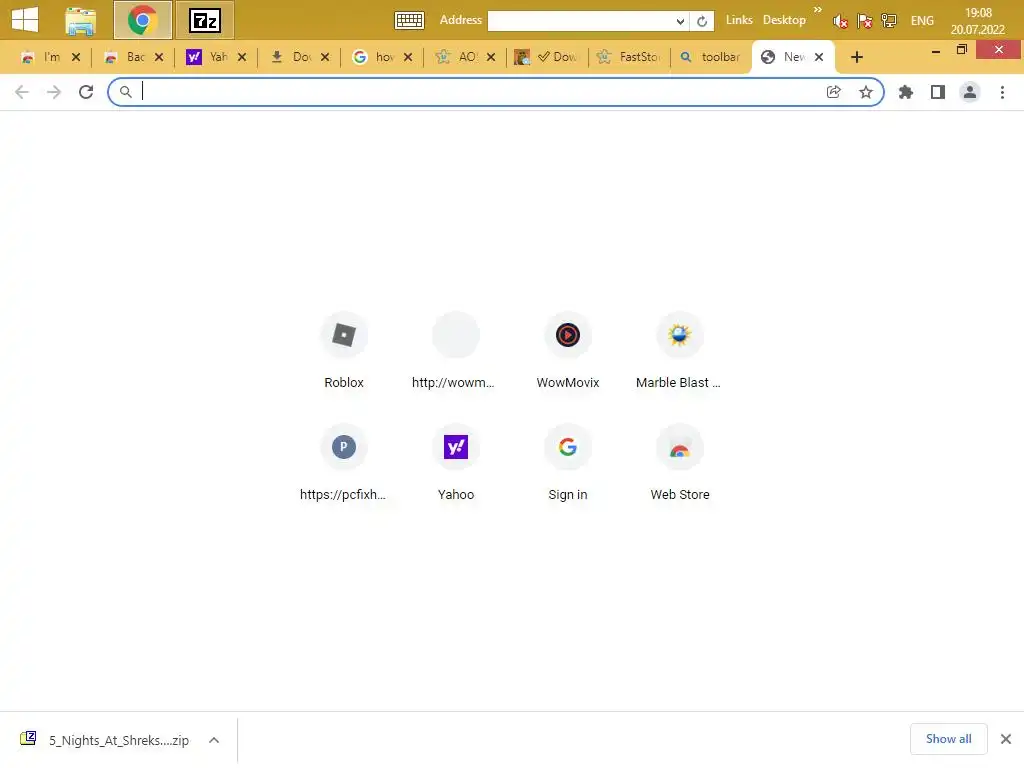This screenshot has width=1024, height=768.
Task: Open the Roblox shortcut
Action: pyautogui.click(x=344, y=352)
